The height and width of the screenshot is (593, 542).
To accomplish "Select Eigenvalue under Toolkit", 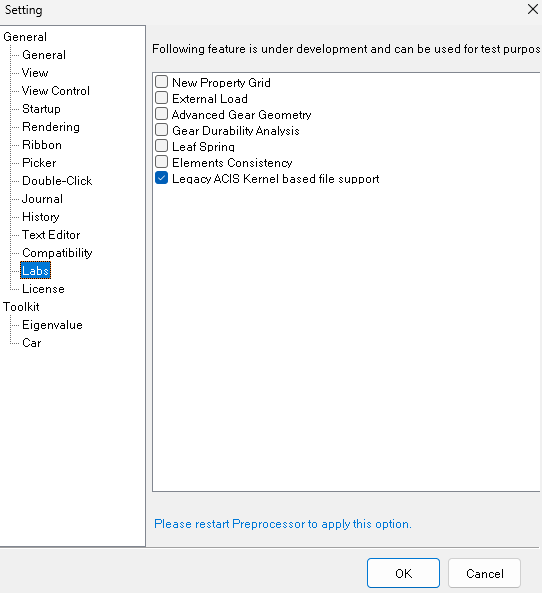I will point(52,325).
